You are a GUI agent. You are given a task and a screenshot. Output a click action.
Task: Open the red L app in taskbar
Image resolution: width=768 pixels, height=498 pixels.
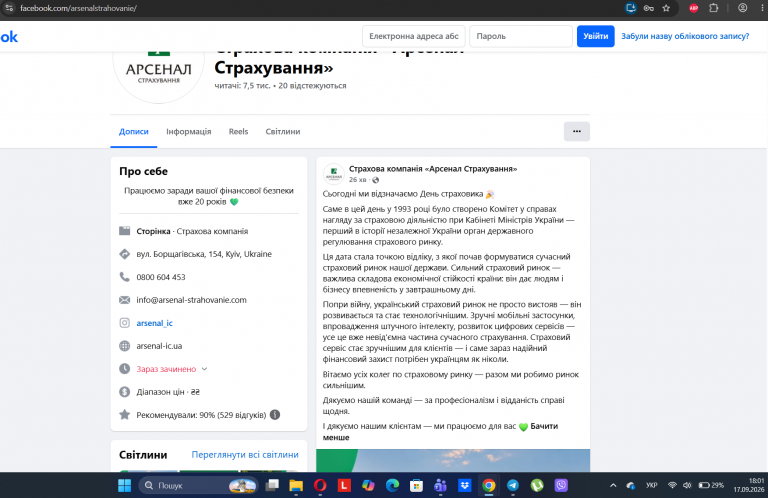click(x=344, y=485)
